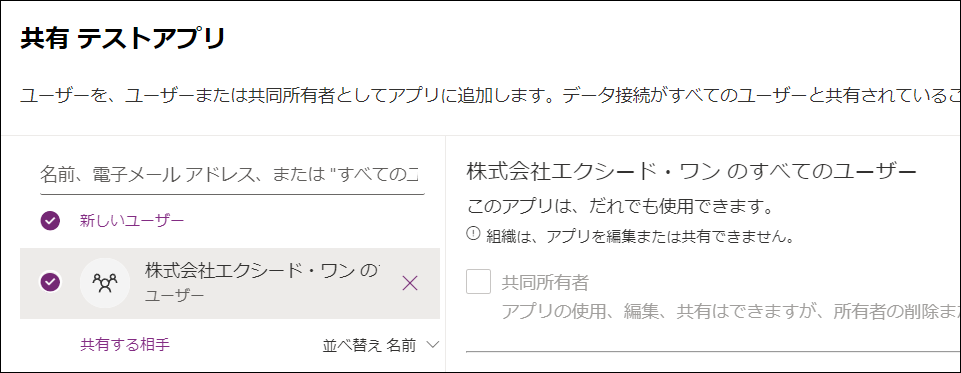The width and height of the screenshot is (961, 373).
Task: Click the ユーザー role label under the entry
Action: point(175,296)
